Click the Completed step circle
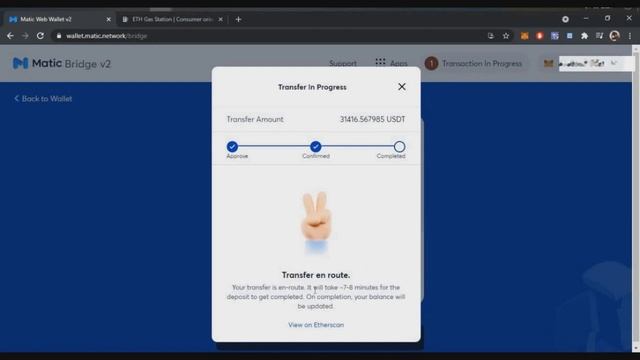The height and width of the screenshot is (360, 640). pyautogui.click(x=399, y=147)
